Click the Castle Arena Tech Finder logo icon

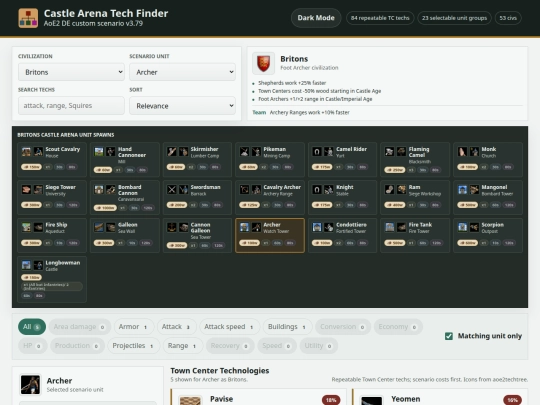(28, 18)
